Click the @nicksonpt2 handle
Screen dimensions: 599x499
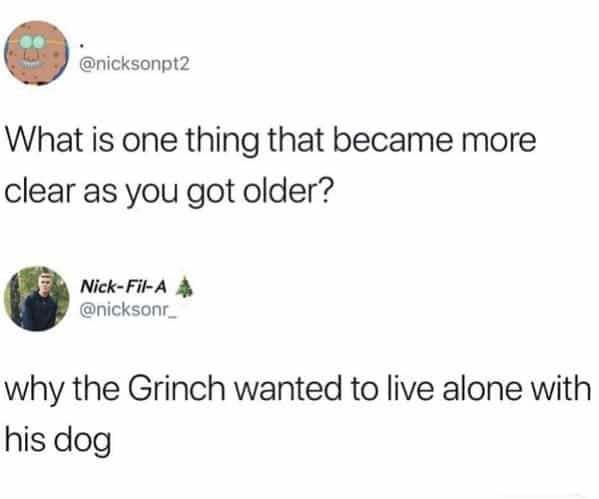134,64
